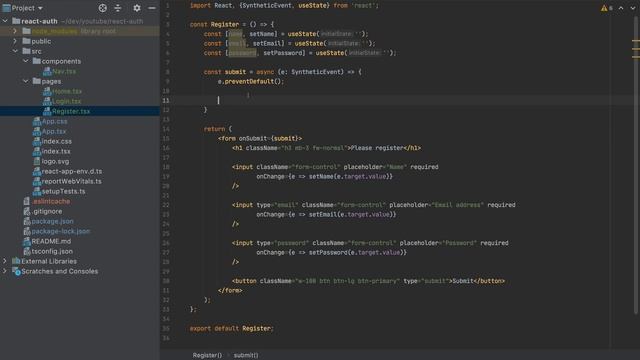
Task: Click 'setName' in line 4
Action: [x=262, y=34]
